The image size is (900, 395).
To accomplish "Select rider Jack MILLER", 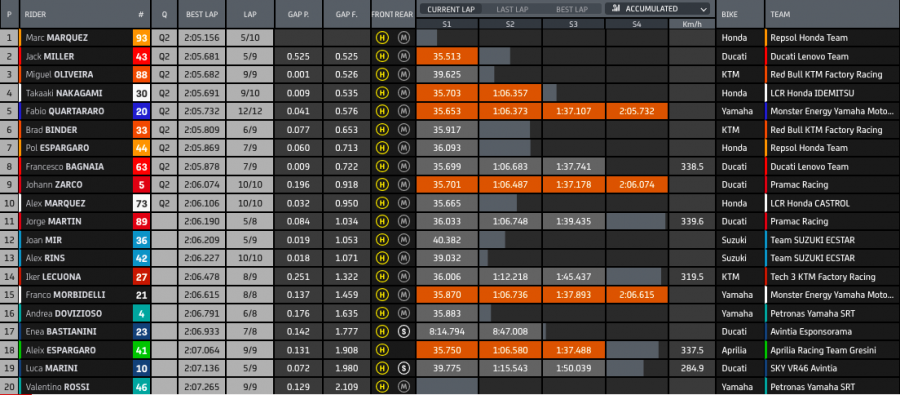I will click(50, 56).
